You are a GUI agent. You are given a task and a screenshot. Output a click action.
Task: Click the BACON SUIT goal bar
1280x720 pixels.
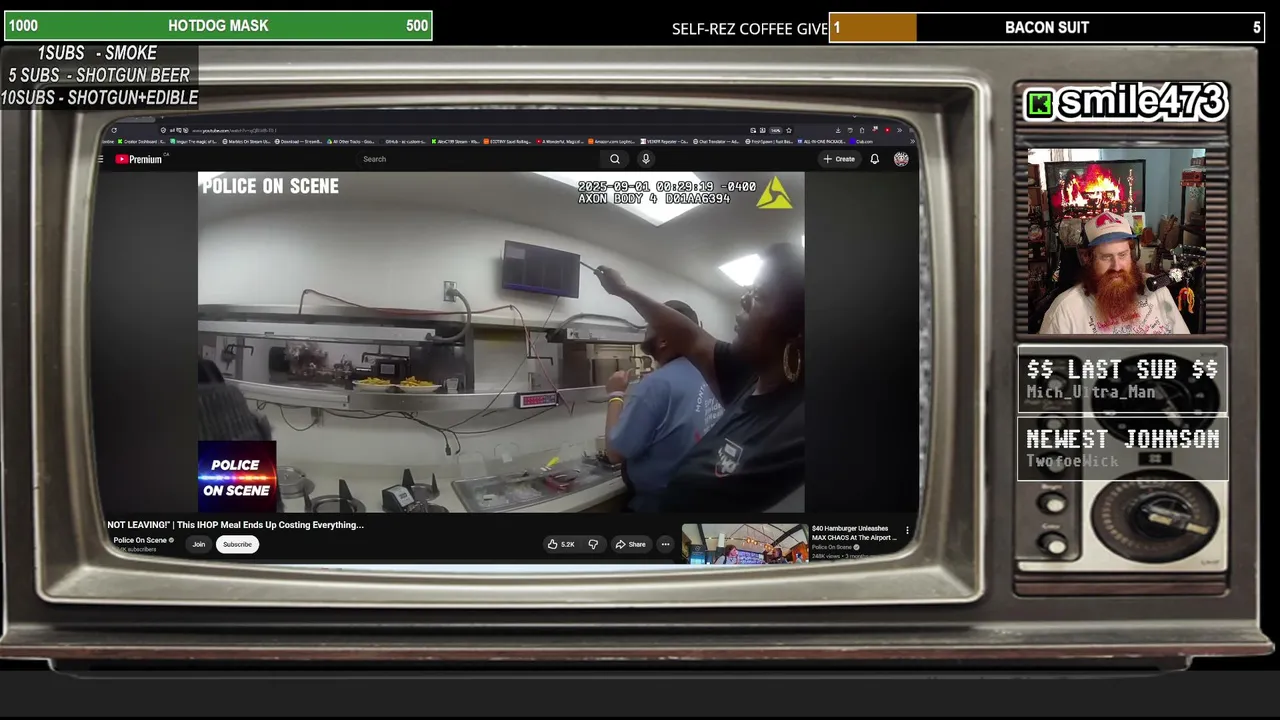point(1047,27)
